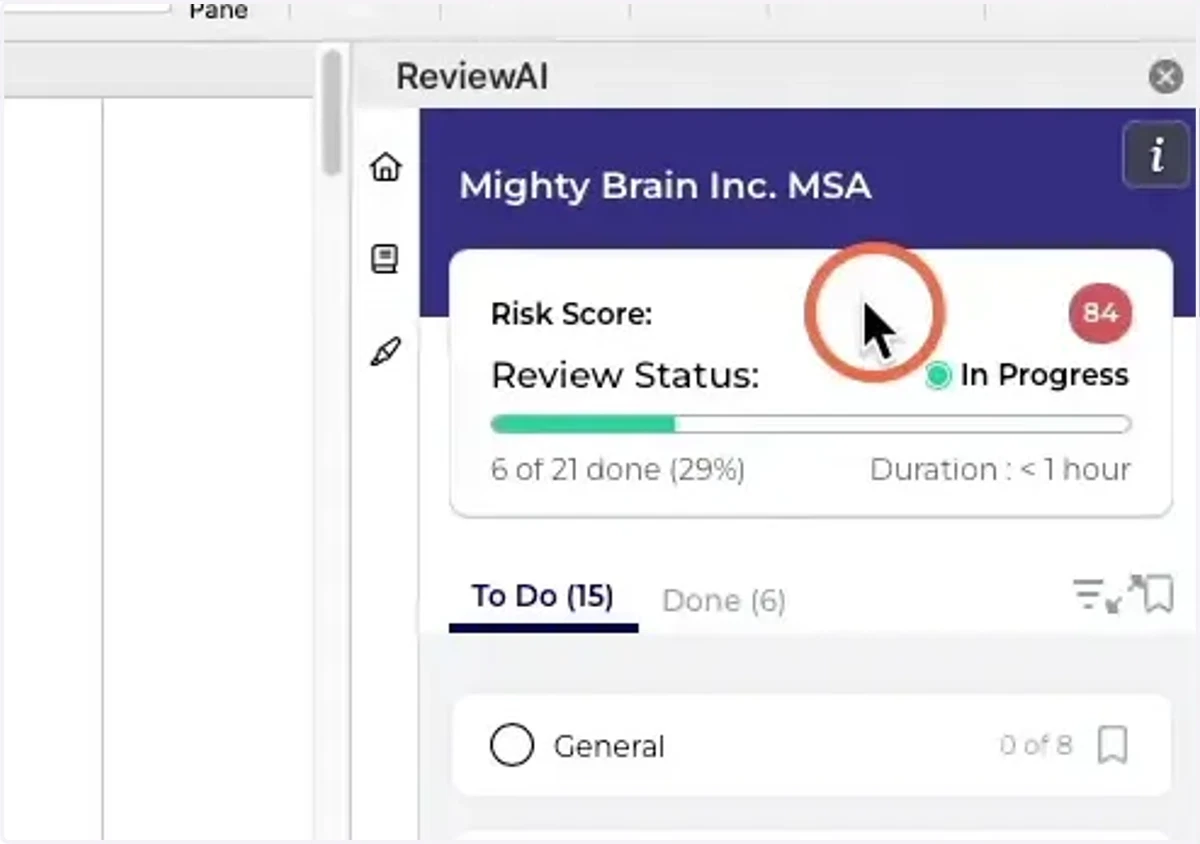Click the review progress bar
Viewport: 1200px width, 844px height.
(x=811, y=424)
